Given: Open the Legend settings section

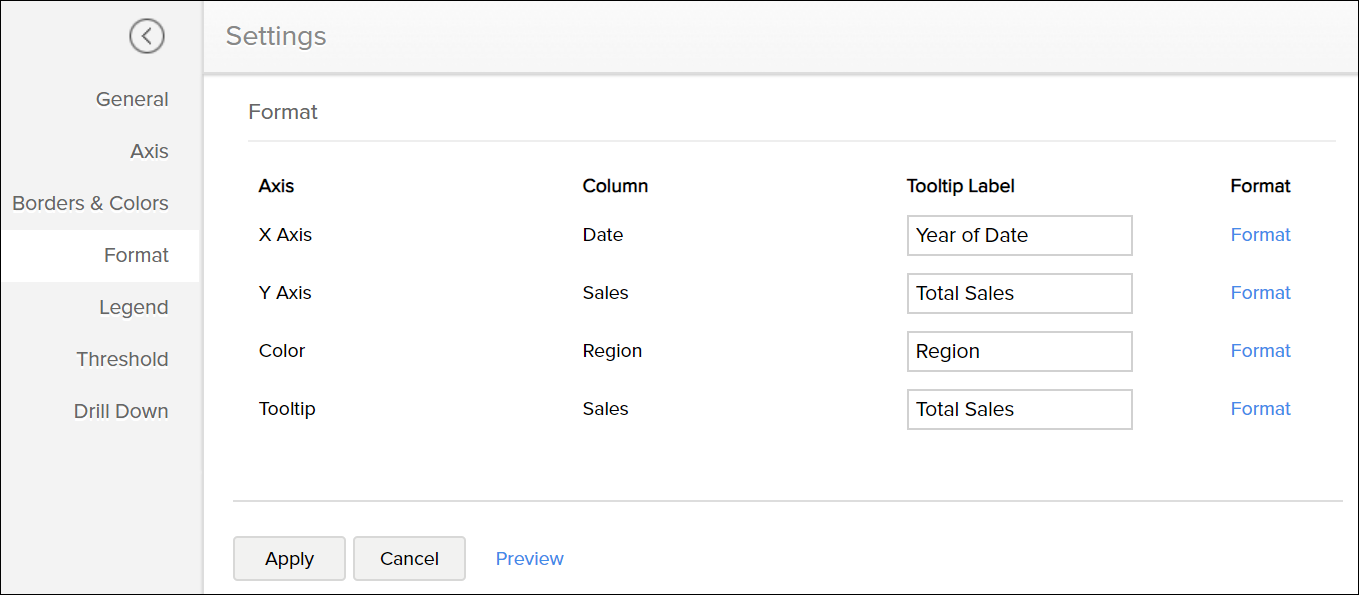Looking at the screenshot, I should click(133, 307).
